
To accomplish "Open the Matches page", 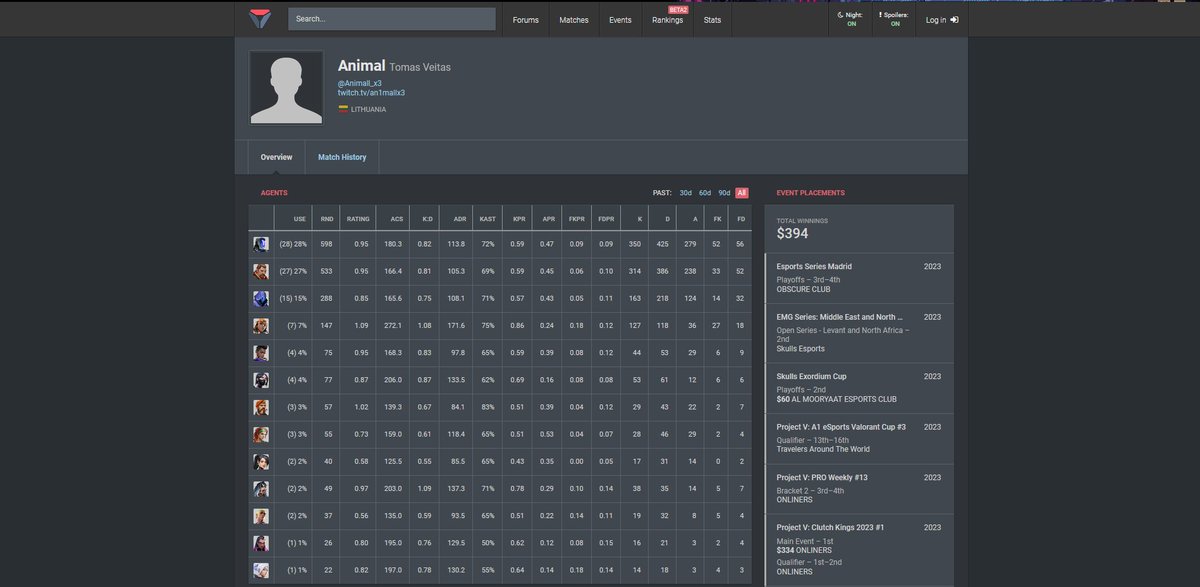I will 574,19.
